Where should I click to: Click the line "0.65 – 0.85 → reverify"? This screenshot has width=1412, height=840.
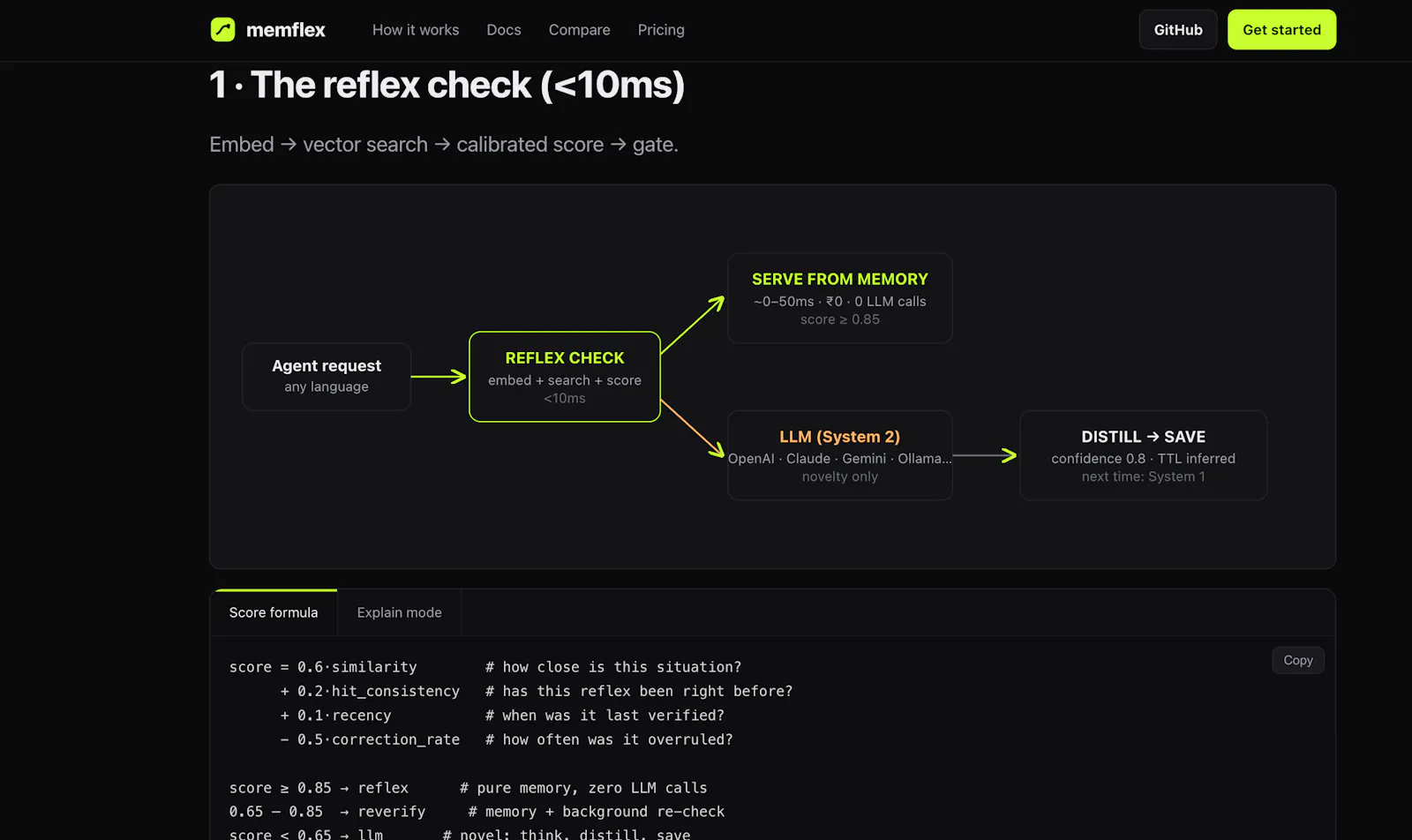(327, 812)
